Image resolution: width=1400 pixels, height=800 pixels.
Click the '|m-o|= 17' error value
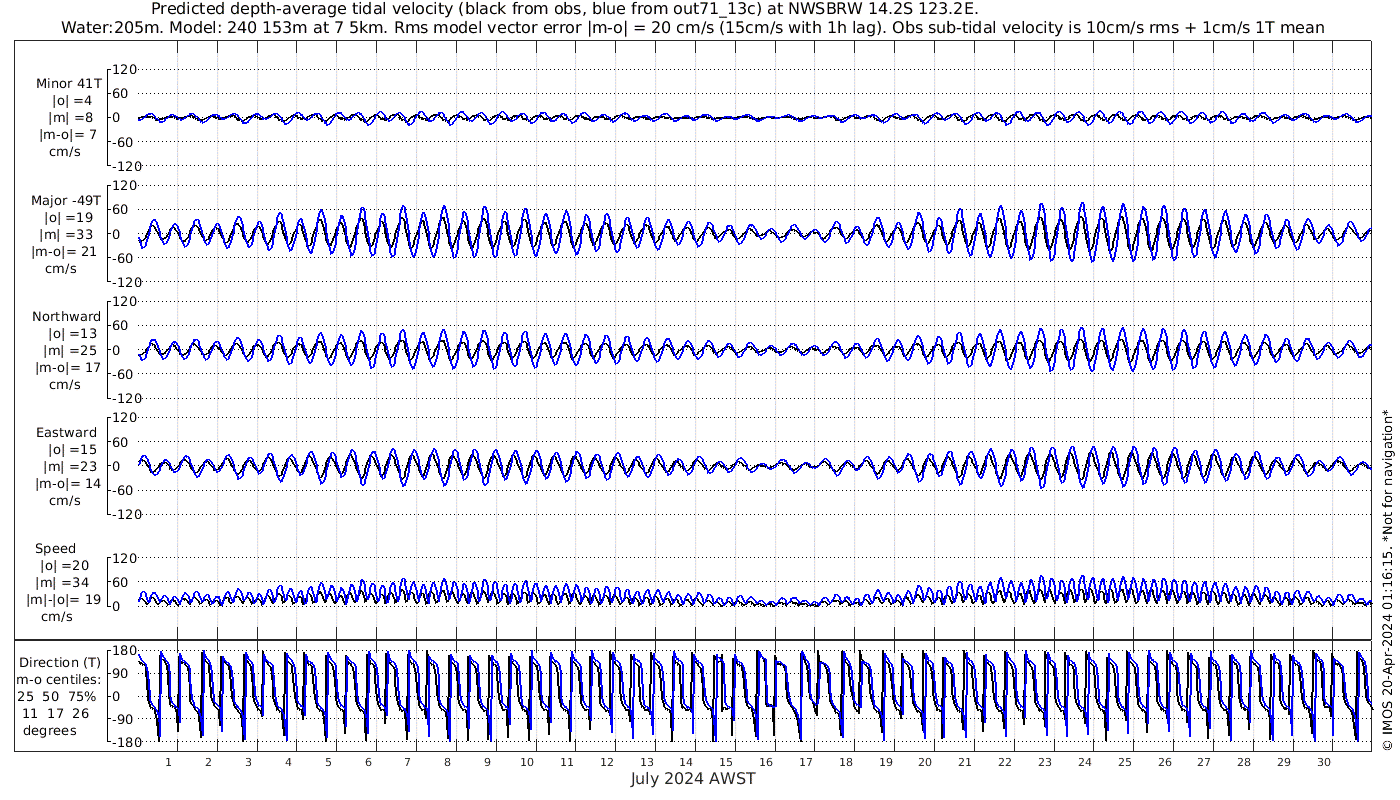coord(68,368)
